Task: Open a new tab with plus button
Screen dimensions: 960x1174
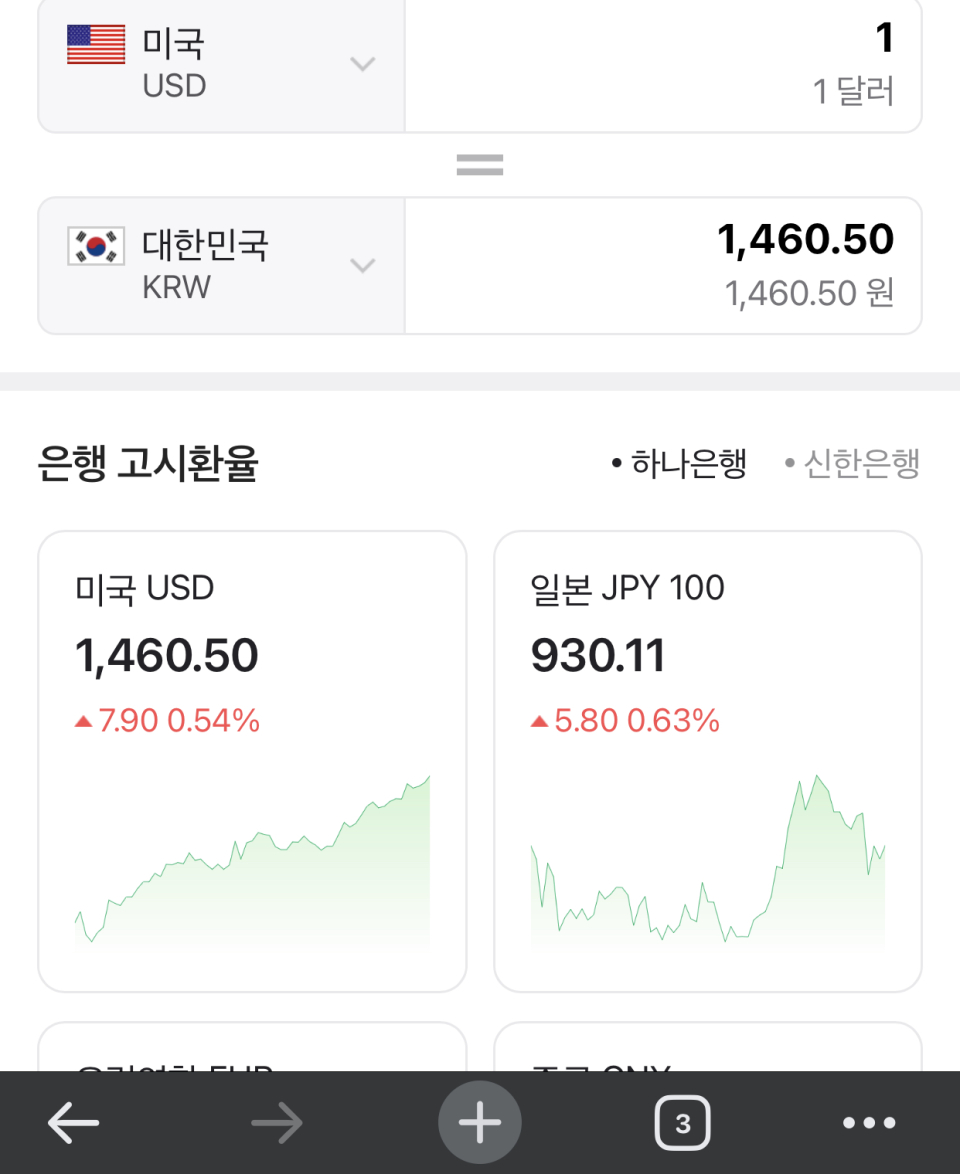Action: click(480, 1123)
